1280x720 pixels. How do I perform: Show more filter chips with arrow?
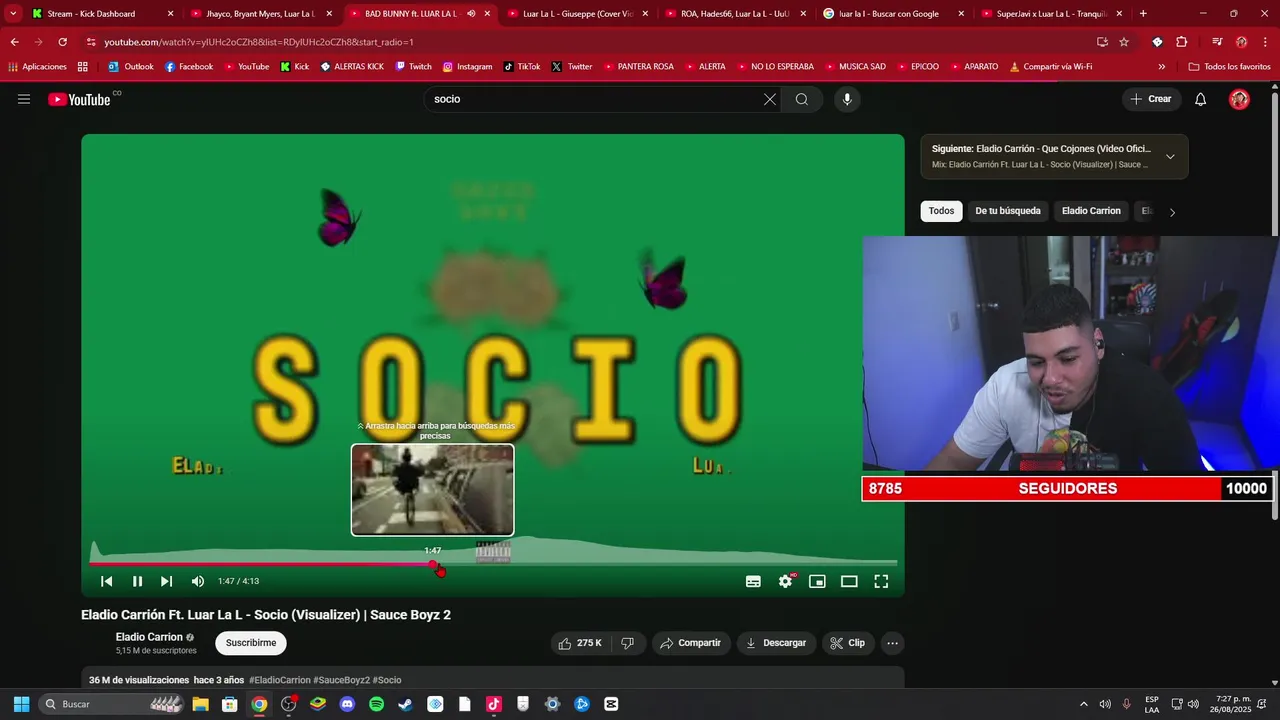pyautogui.click(x=1172, y=212)
